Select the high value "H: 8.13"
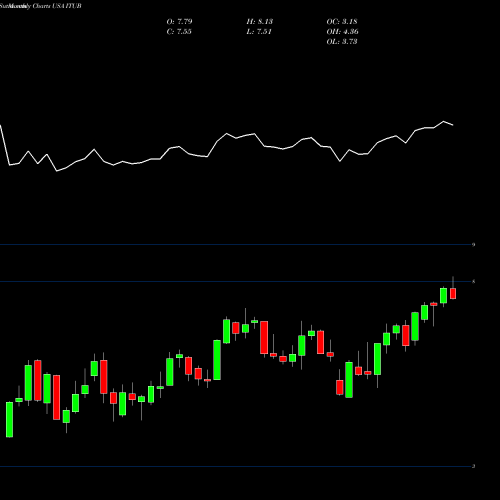The image size is (500, 500). click(x=260, y=22)
